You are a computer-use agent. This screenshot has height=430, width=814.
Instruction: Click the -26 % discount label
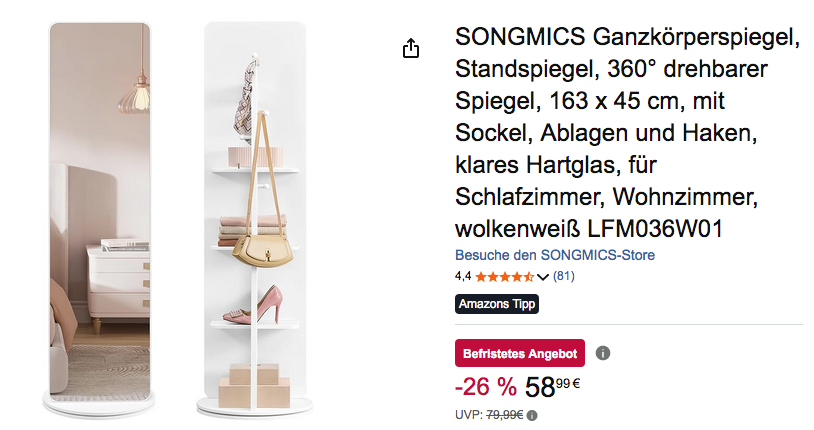coord(485,386)
